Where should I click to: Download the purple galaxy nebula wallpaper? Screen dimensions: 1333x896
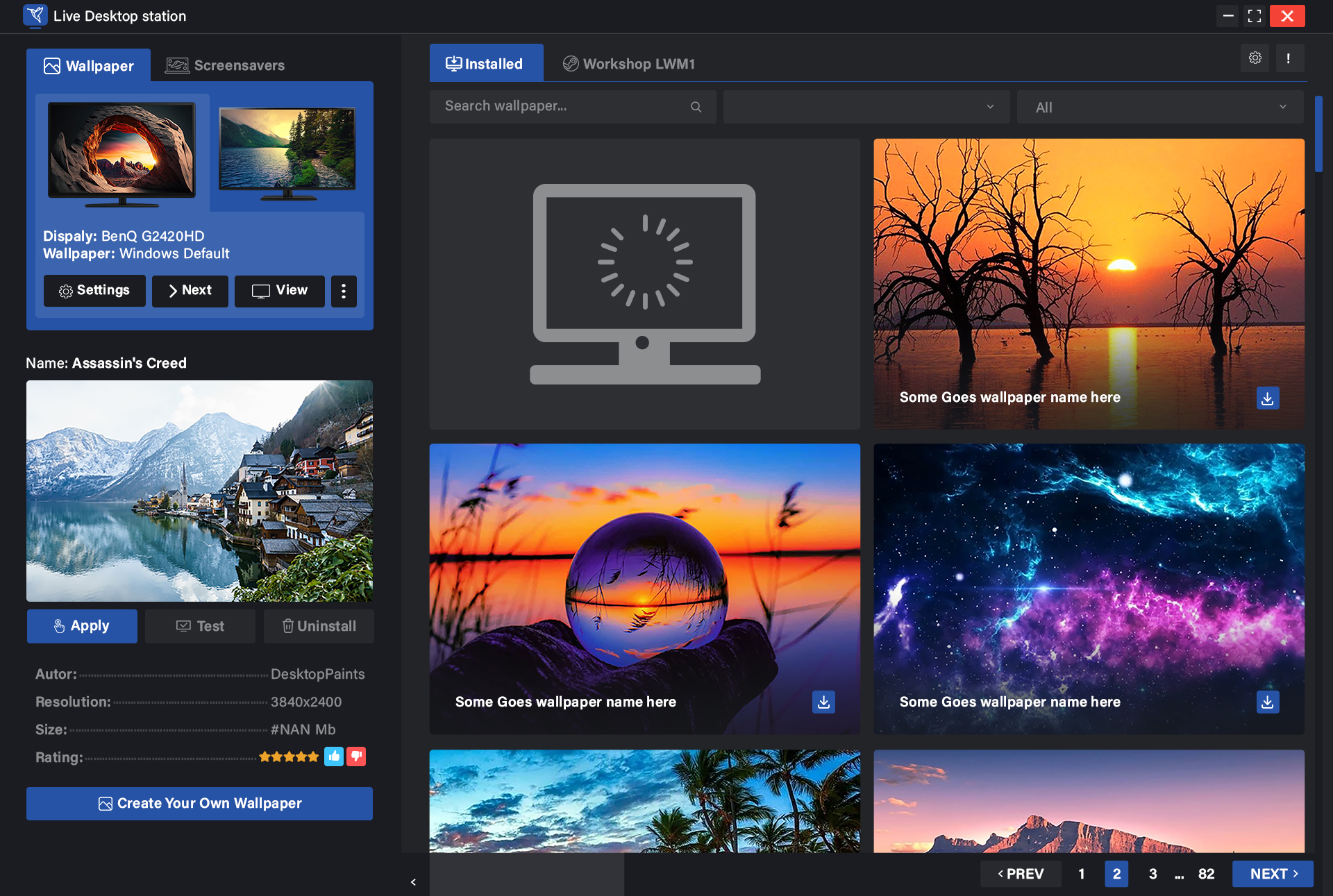tap(1268, 702)
